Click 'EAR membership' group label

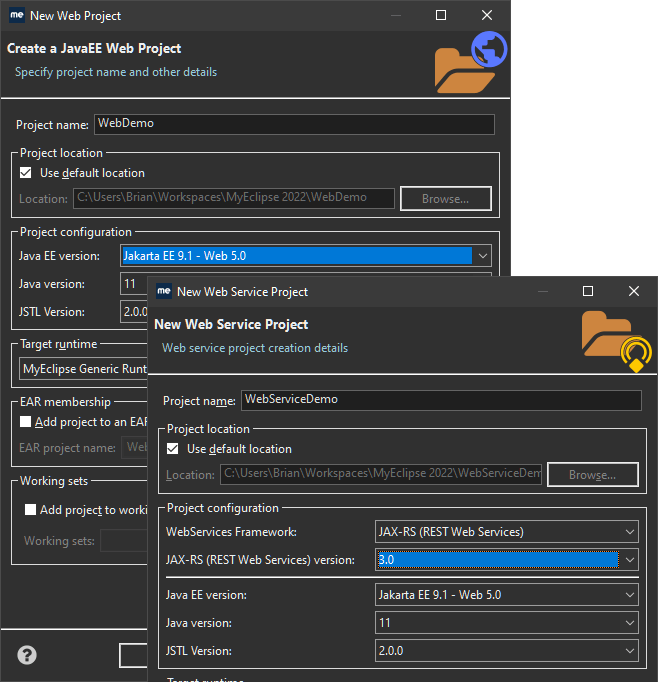click(x=65, y=402)
